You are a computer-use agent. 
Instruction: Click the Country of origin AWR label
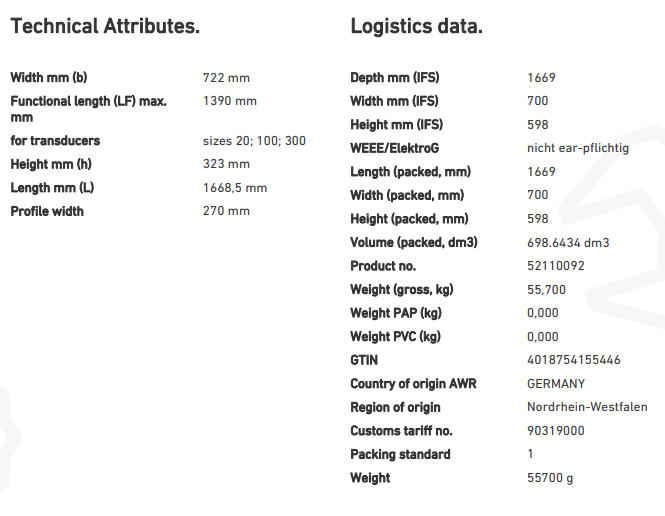[407, 384]
